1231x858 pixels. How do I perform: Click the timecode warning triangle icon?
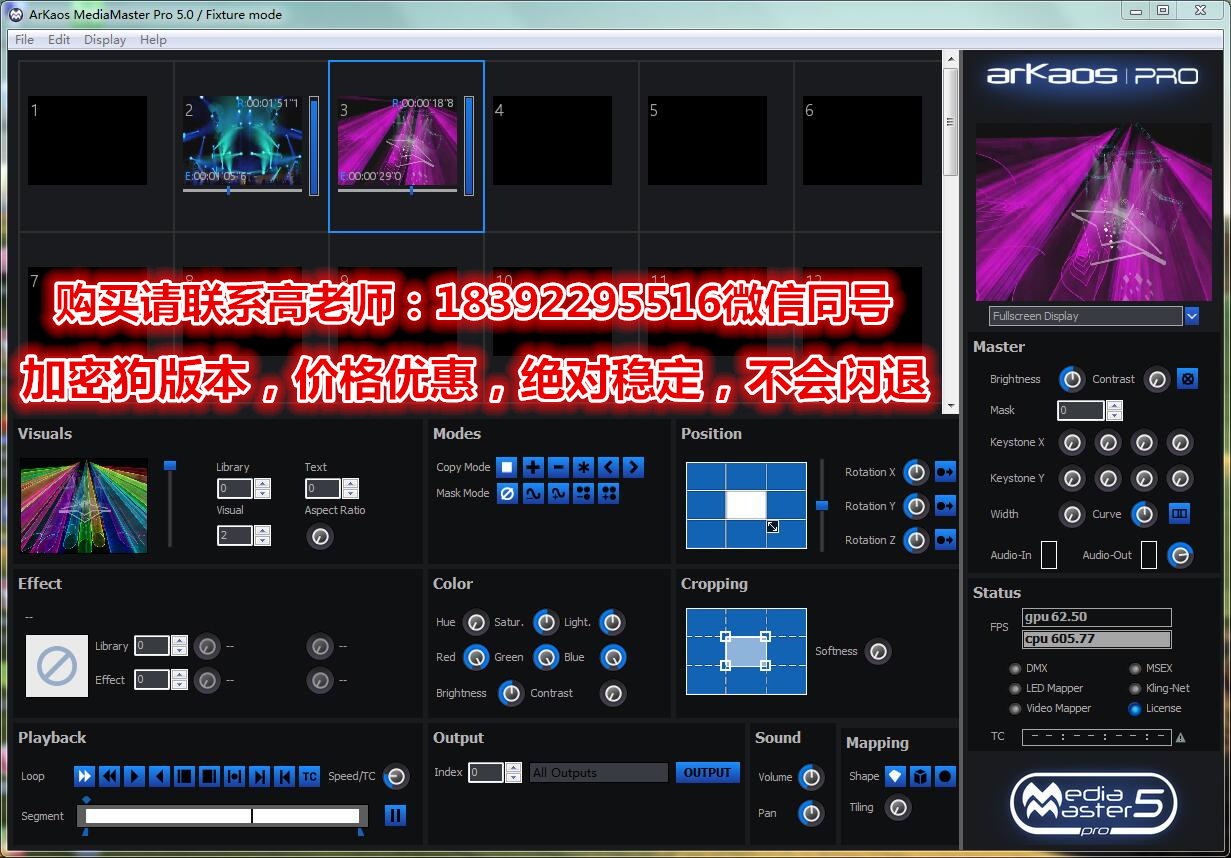pyautogui.click(x=1181, y=737)
